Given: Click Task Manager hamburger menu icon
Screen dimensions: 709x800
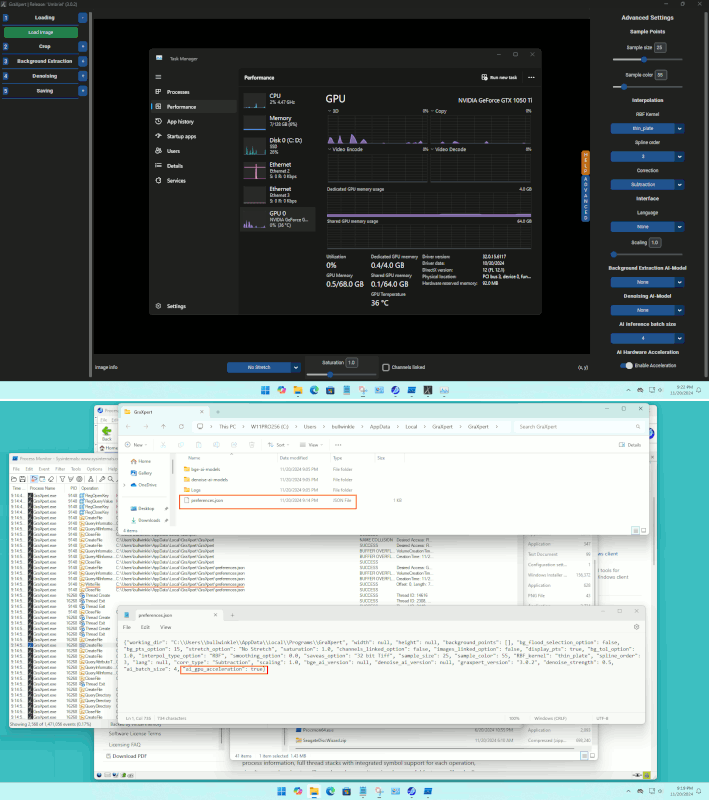Looking at the screenshot, I should [158, 77].
